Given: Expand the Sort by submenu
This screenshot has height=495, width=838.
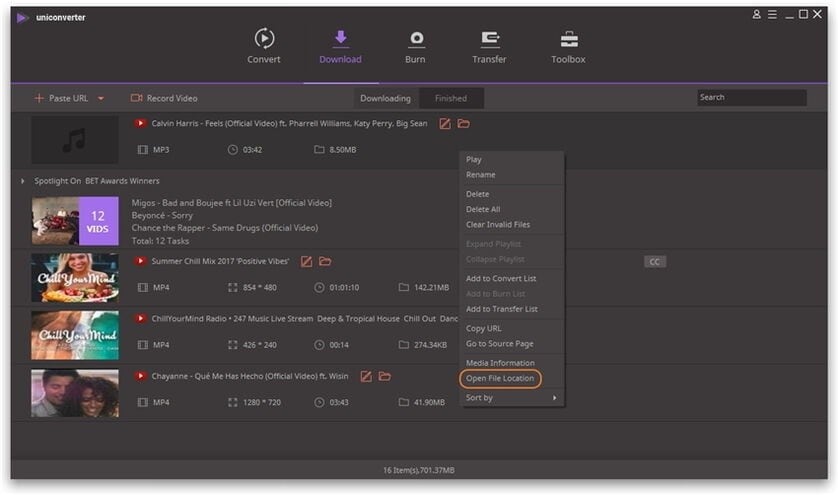Looking at the screenshot, I should click(x=511, y=398).
